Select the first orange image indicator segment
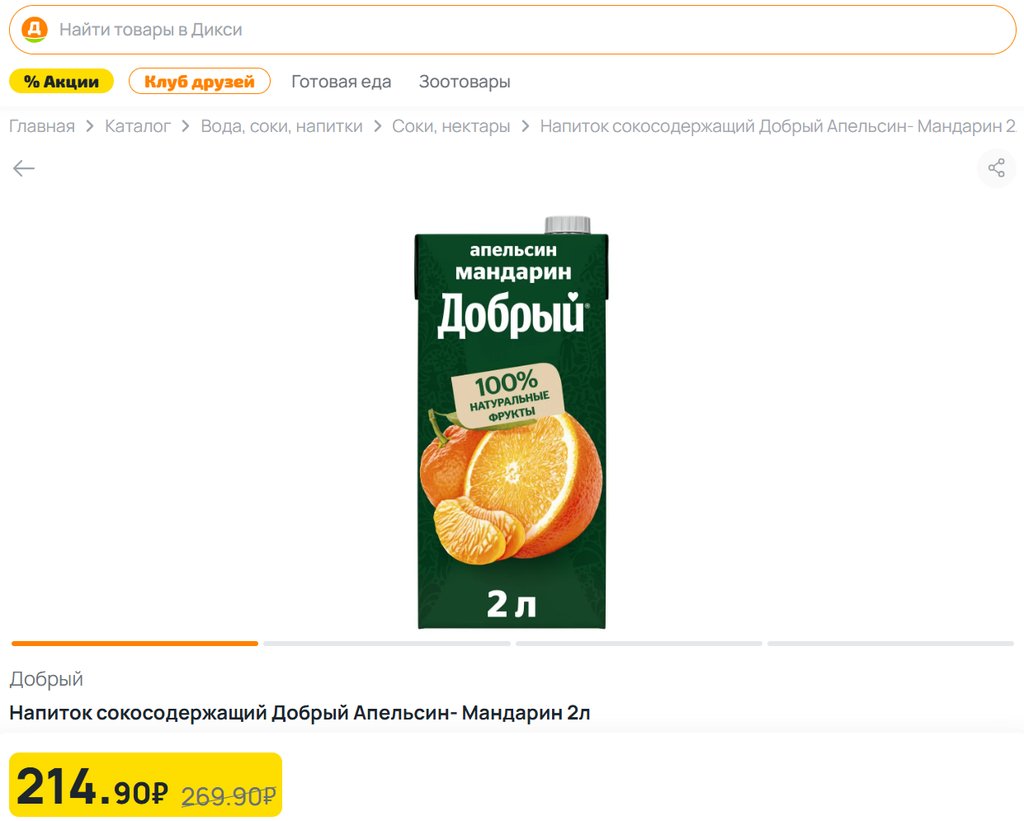This screenshot has height=821, width=1024. 135,643
